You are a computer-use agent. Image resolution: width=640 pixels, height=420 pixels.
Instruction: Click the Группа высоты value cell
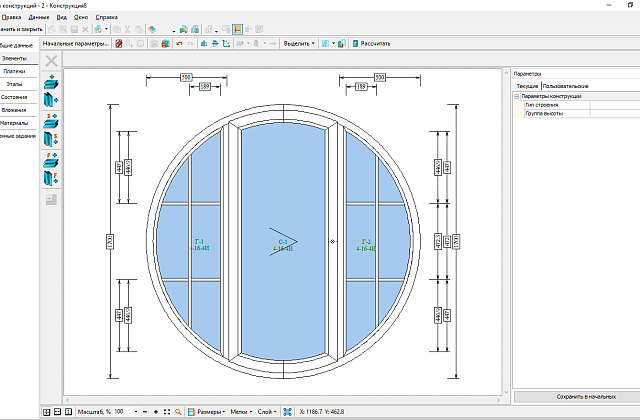coord(615,113)
